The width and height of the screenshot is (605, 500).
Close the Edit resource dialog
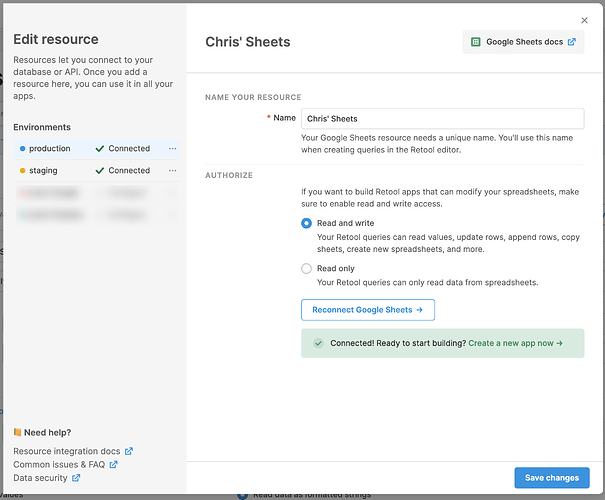584,20
